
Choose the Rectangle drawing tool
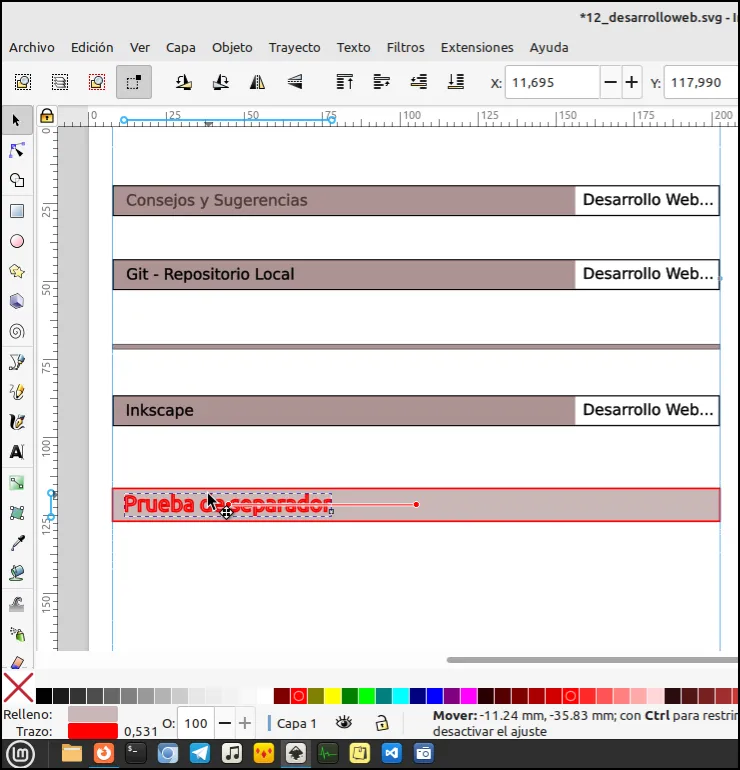coord(17,211)
